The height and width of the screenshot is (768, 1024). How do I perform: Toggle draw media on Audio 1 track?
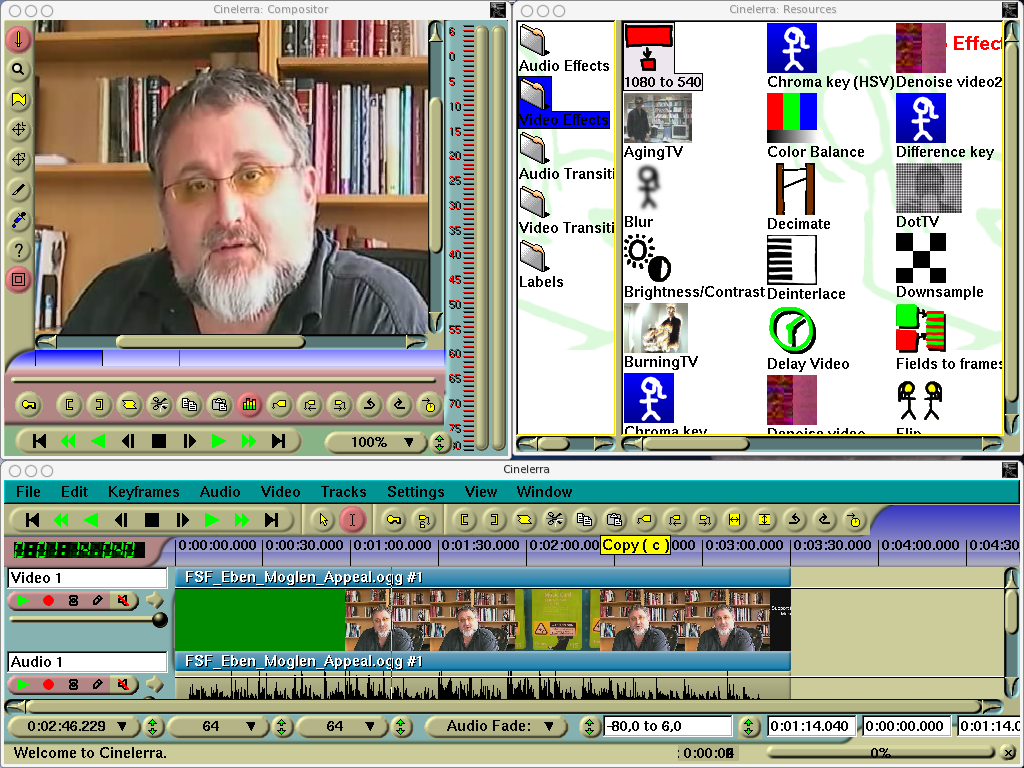(x=97, y=684)
